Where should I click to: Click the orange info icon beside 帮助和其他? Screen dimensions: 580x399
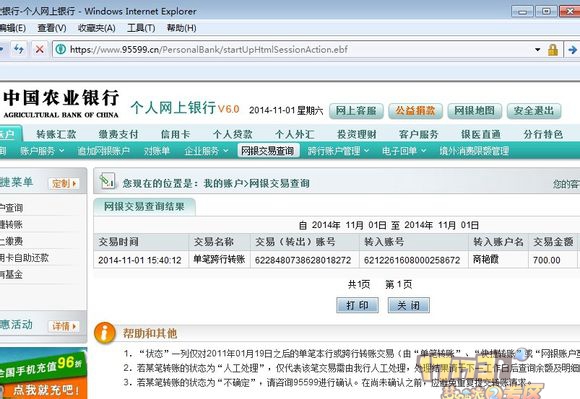(105, 332)
